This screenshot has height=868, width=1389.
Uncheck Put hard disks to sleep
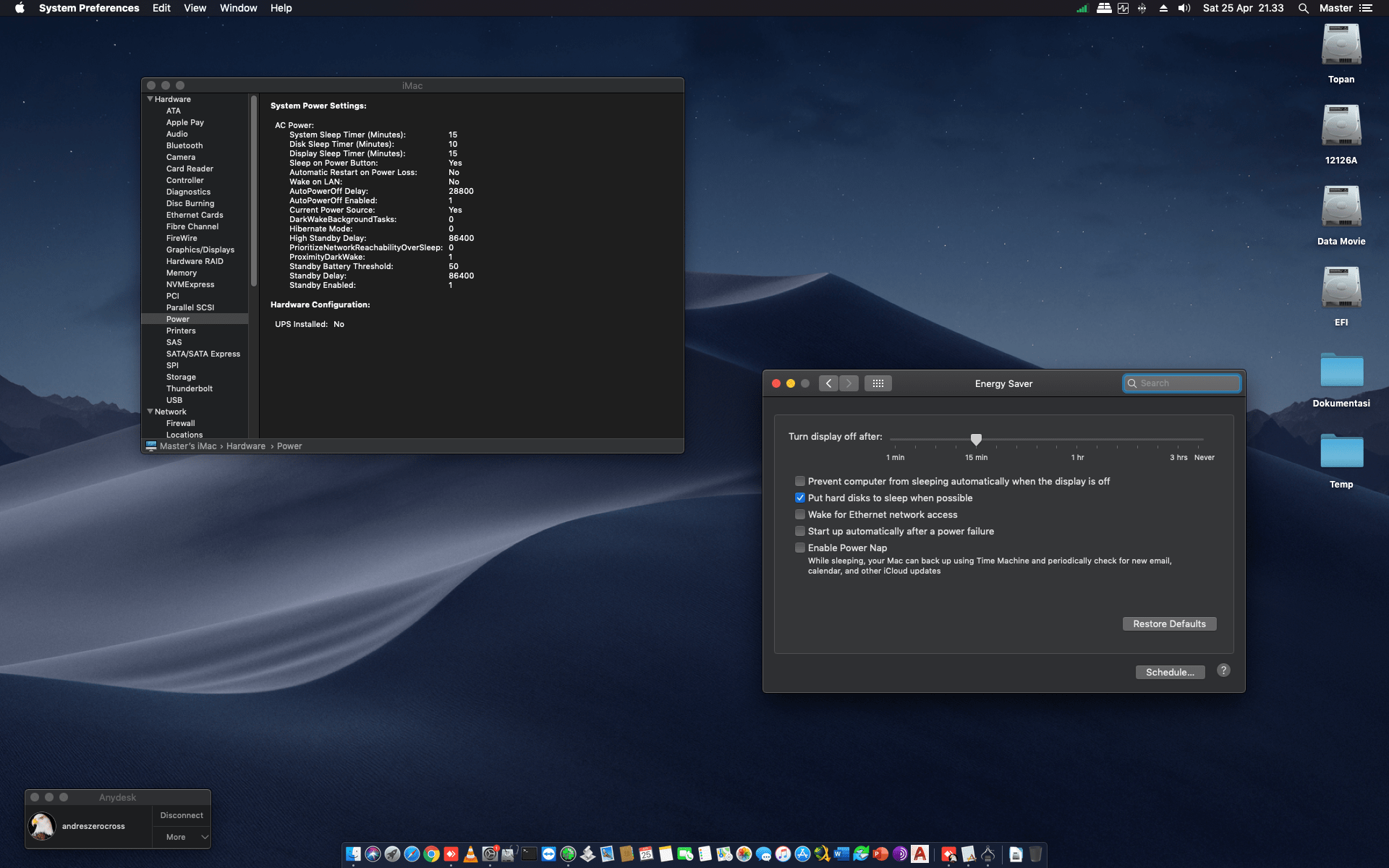pos(800,498)
